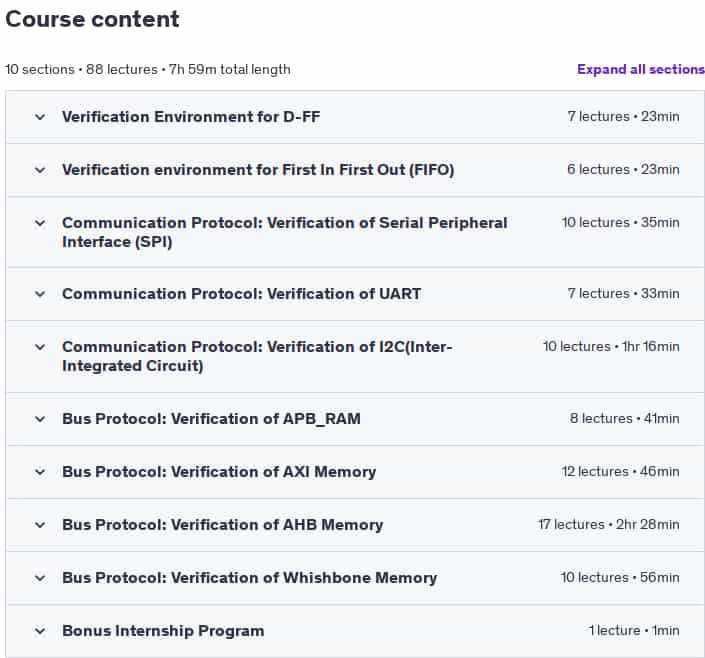Expand chevron for AXI Memory section
This screenshot has height=658, width=705.
tap(40, 472)
